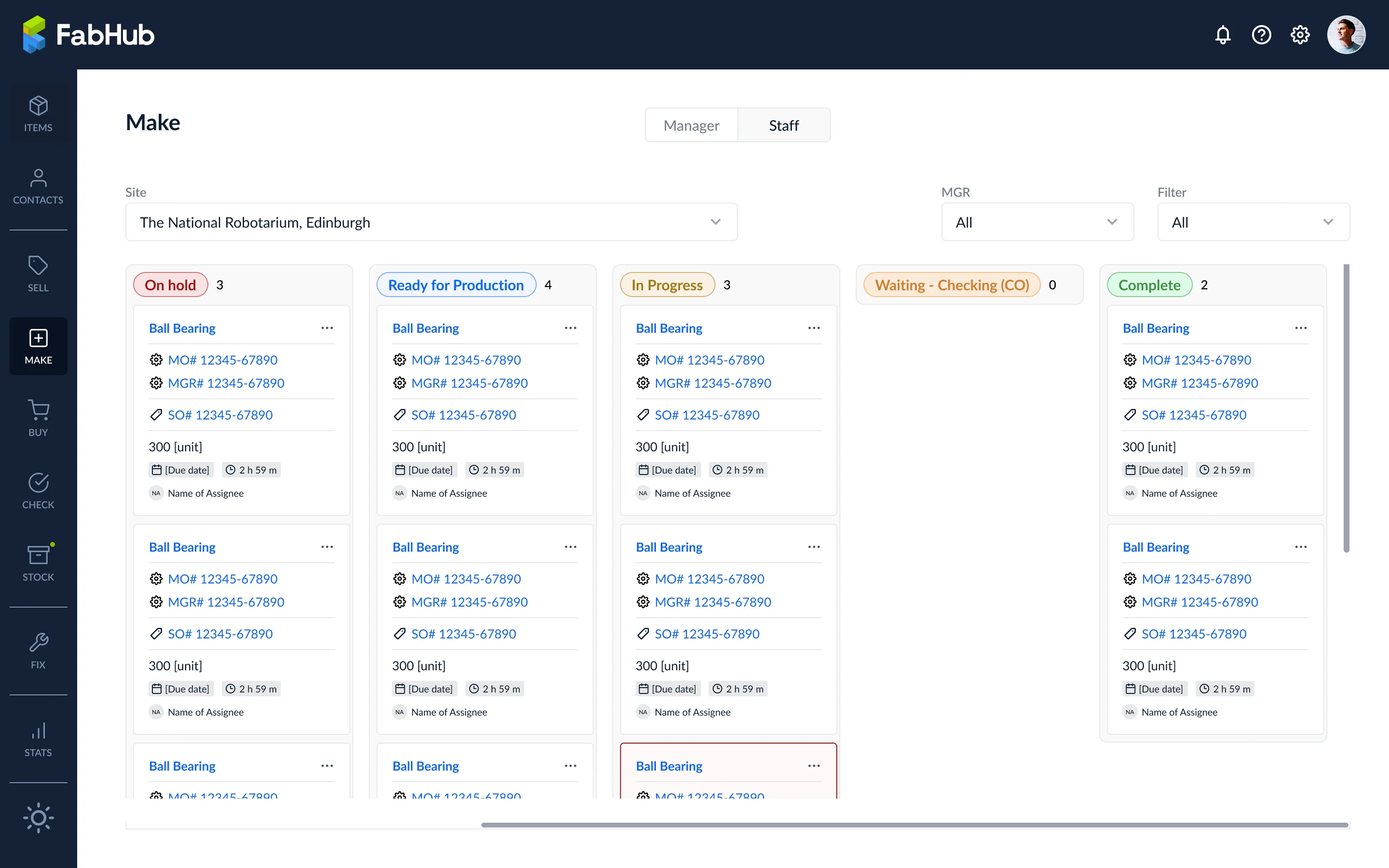Image resolution: width=1389 pixels, height=868 pixels.
Task: Open SO# link in first In Progress card
Action: coord(707,415)
